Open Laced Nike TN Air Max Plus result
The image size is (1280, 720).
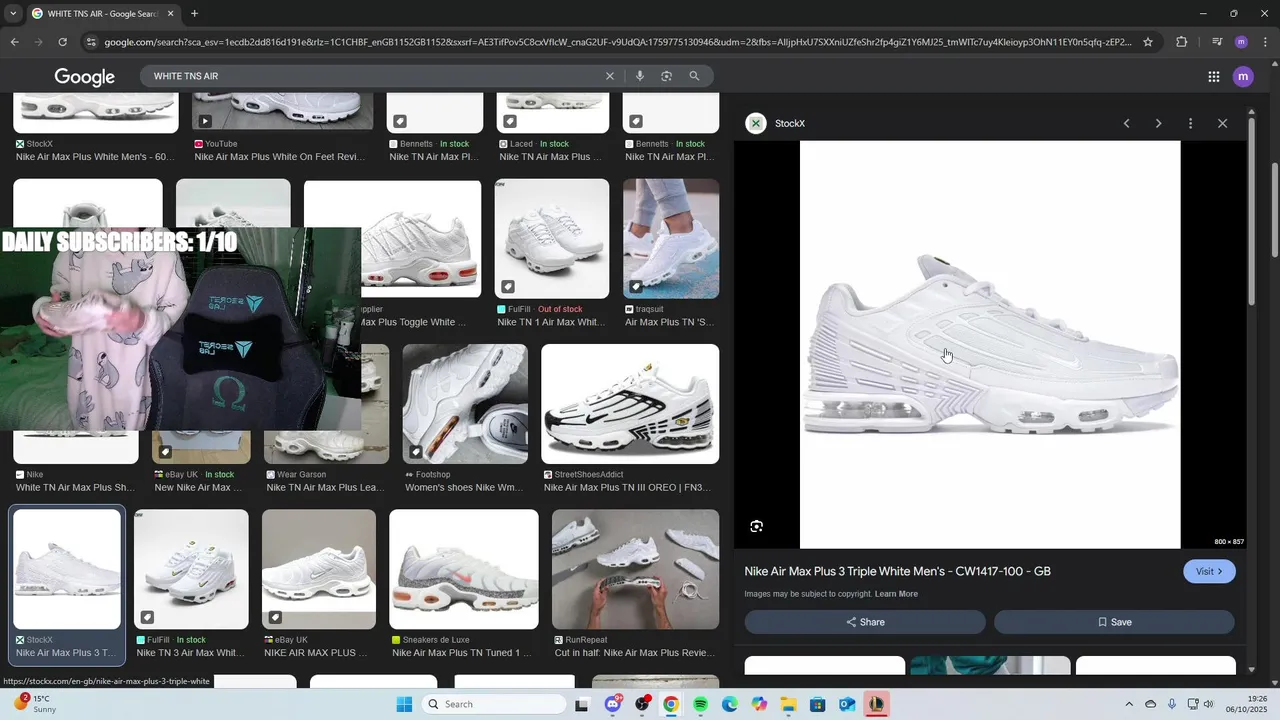point(550,157)
